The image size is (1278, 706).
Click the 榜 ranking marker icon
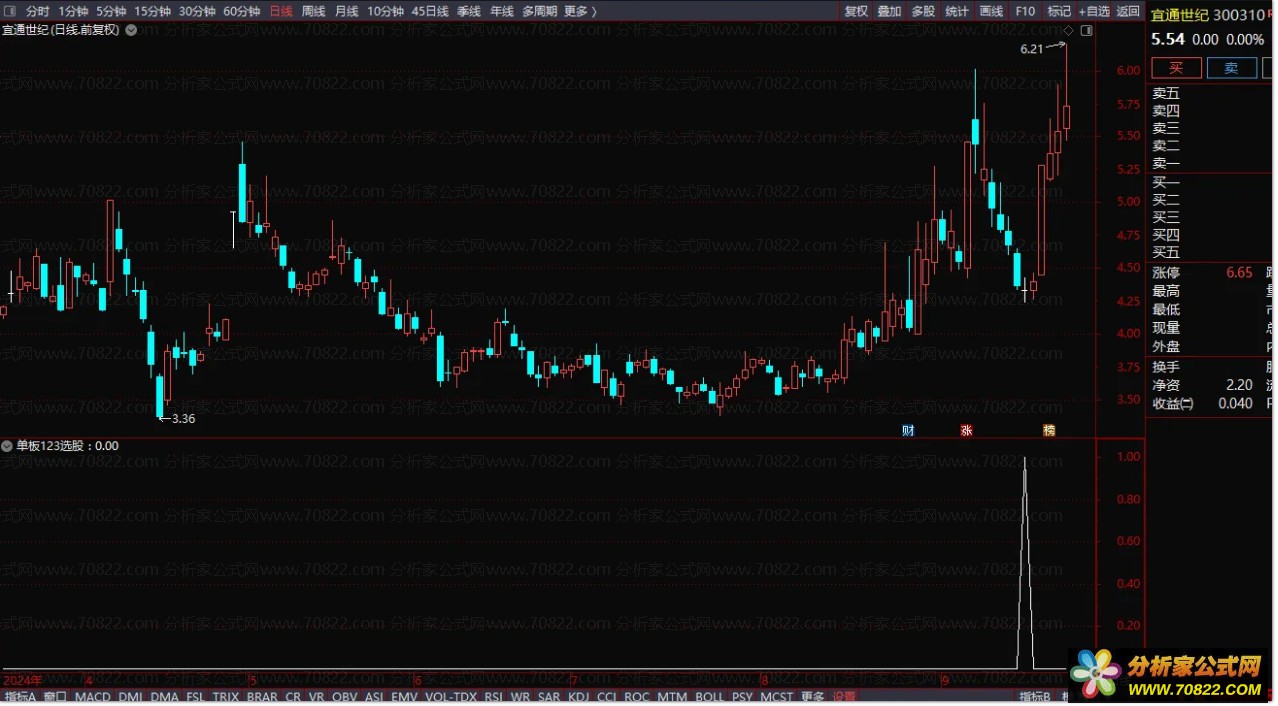pyautogui.click(x=1048, y=430)
